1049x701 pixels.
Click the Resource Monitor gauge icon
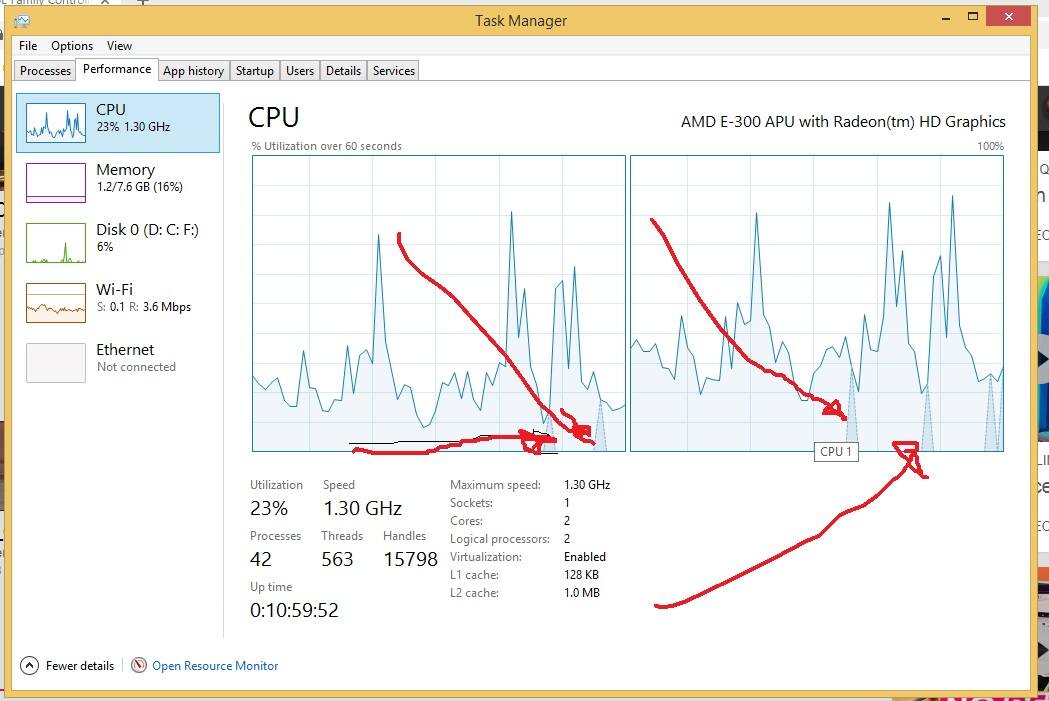(138, 666)
